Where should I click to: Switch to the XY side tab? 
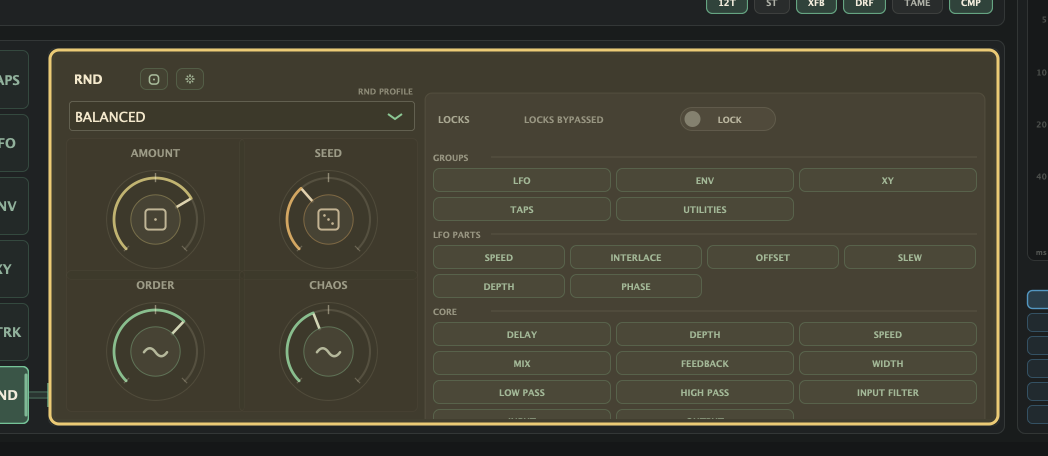click(13, 269)
